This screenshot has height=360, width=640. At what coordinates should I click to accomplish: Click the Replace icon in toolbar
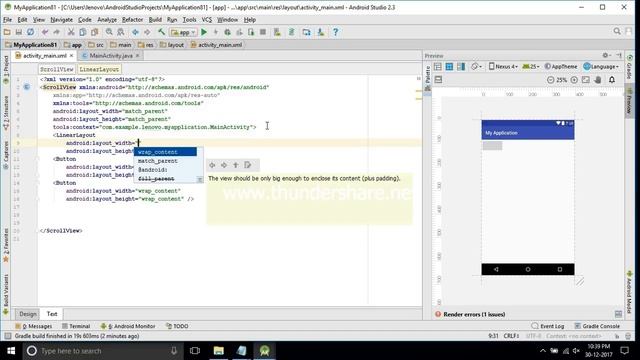121,32
